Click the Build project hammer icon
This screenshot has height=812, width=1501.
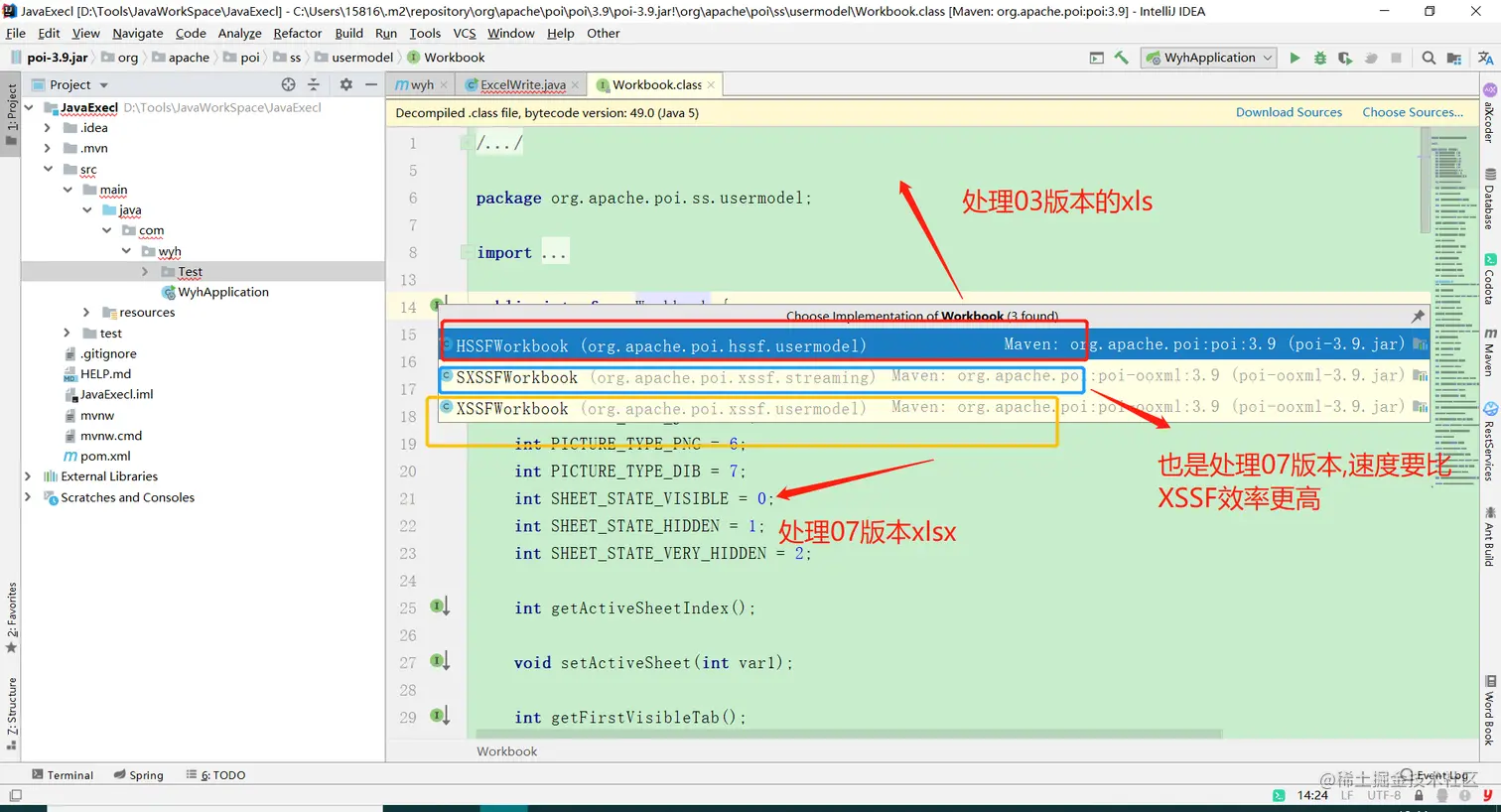click(1122, 58)
